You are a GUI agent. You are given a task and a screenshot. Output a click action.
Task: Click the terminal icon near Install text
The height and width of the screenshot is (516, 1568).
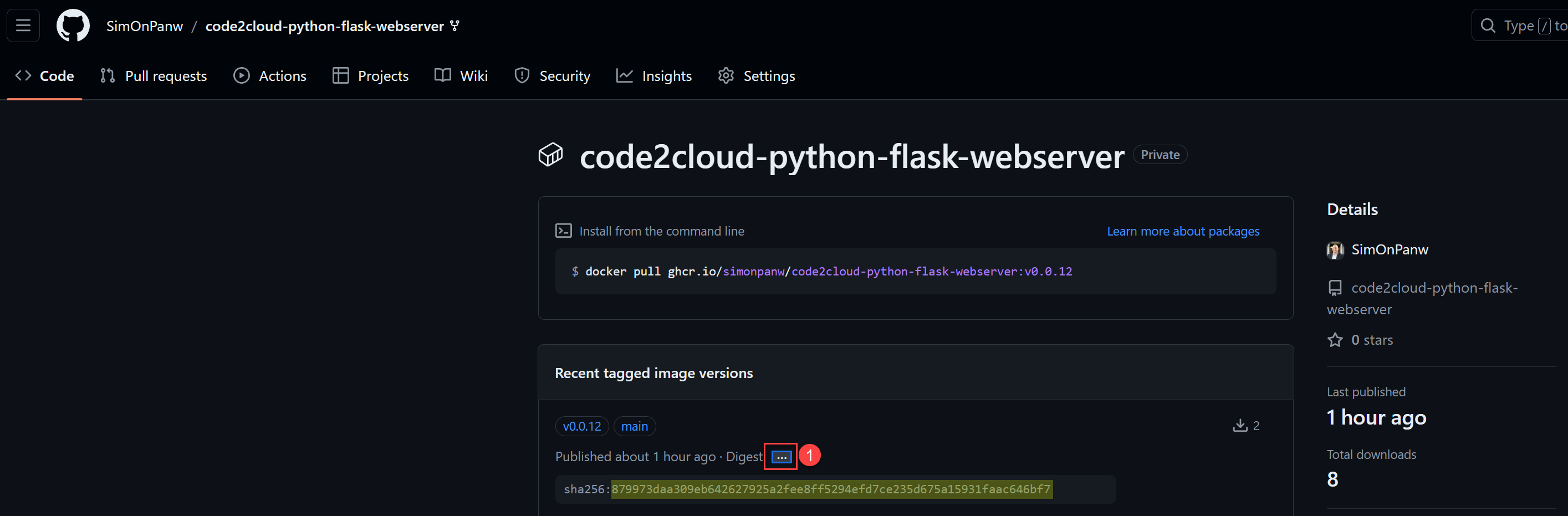564,231
